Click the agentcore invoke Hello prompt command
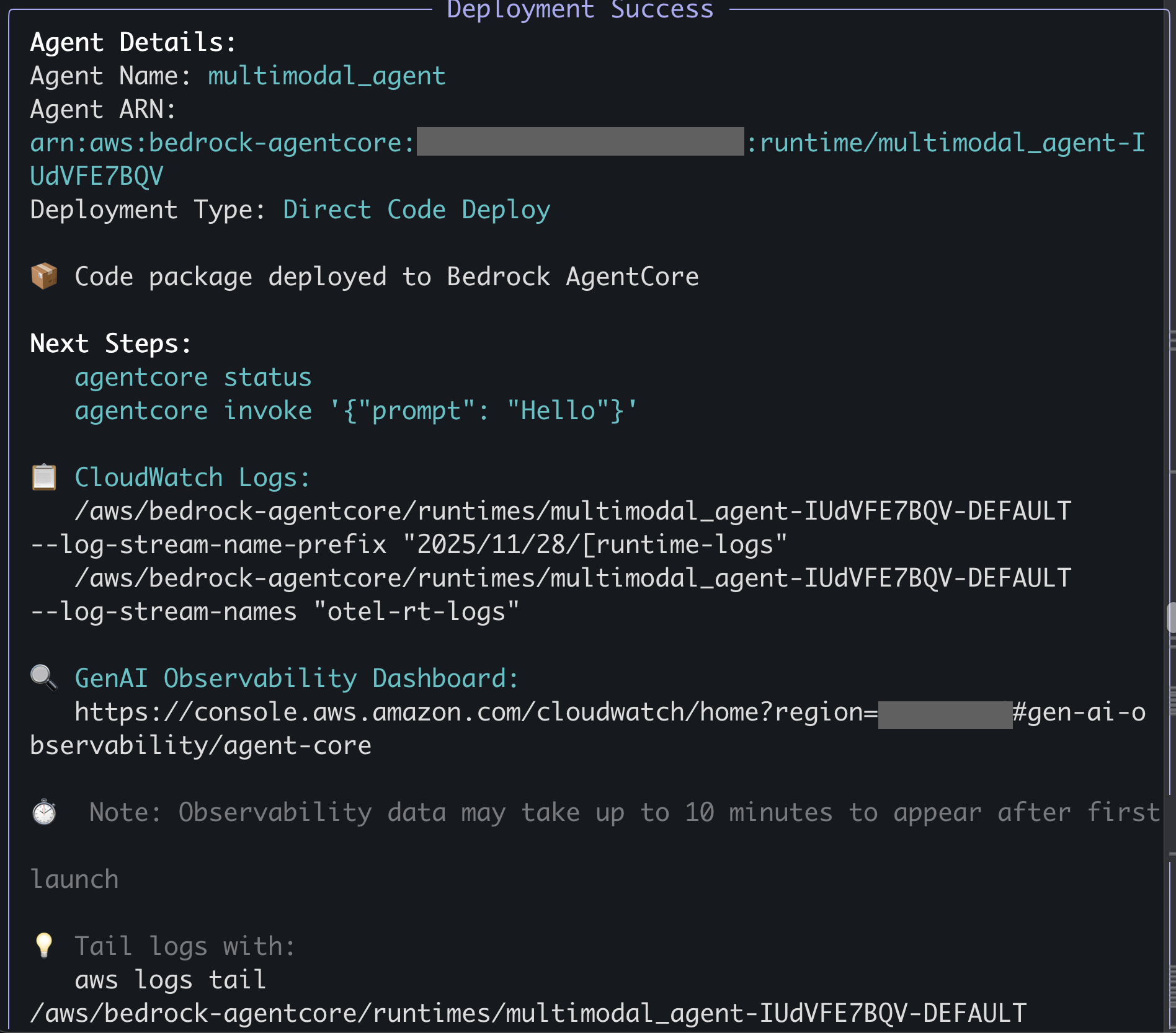1176x1033 pixels. pyautogui.click(x=355, y=411)
